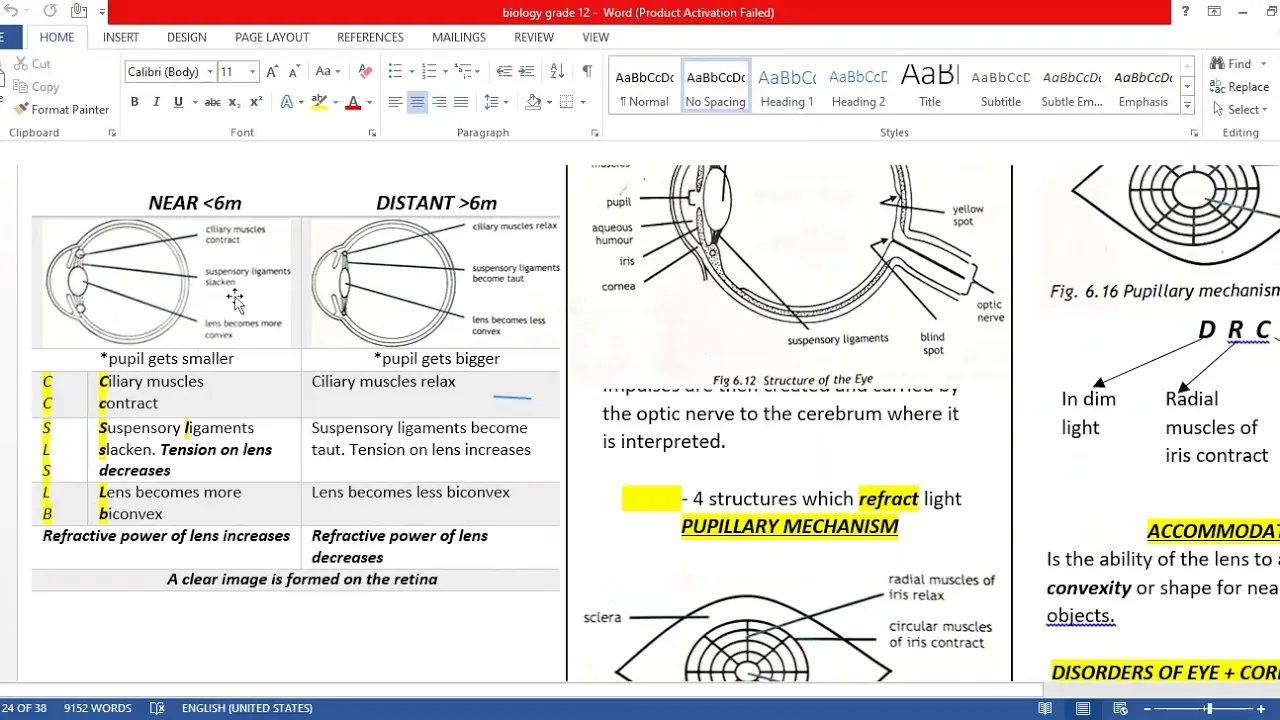Click the Borders icon

(566, 102)
